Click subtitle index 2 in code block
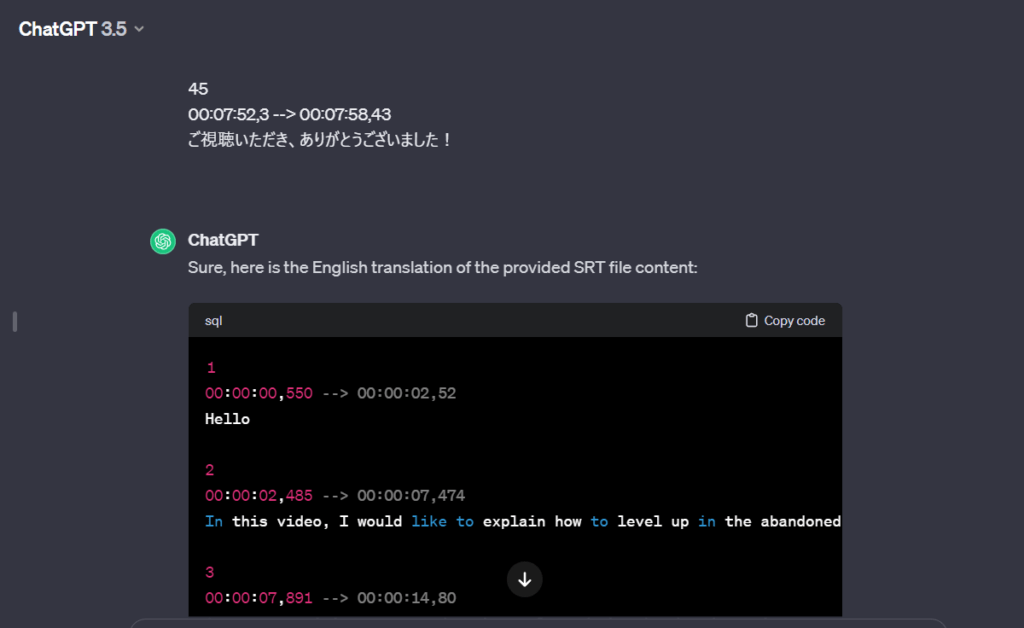This screenshot has width=1024, height=628. 210,470
